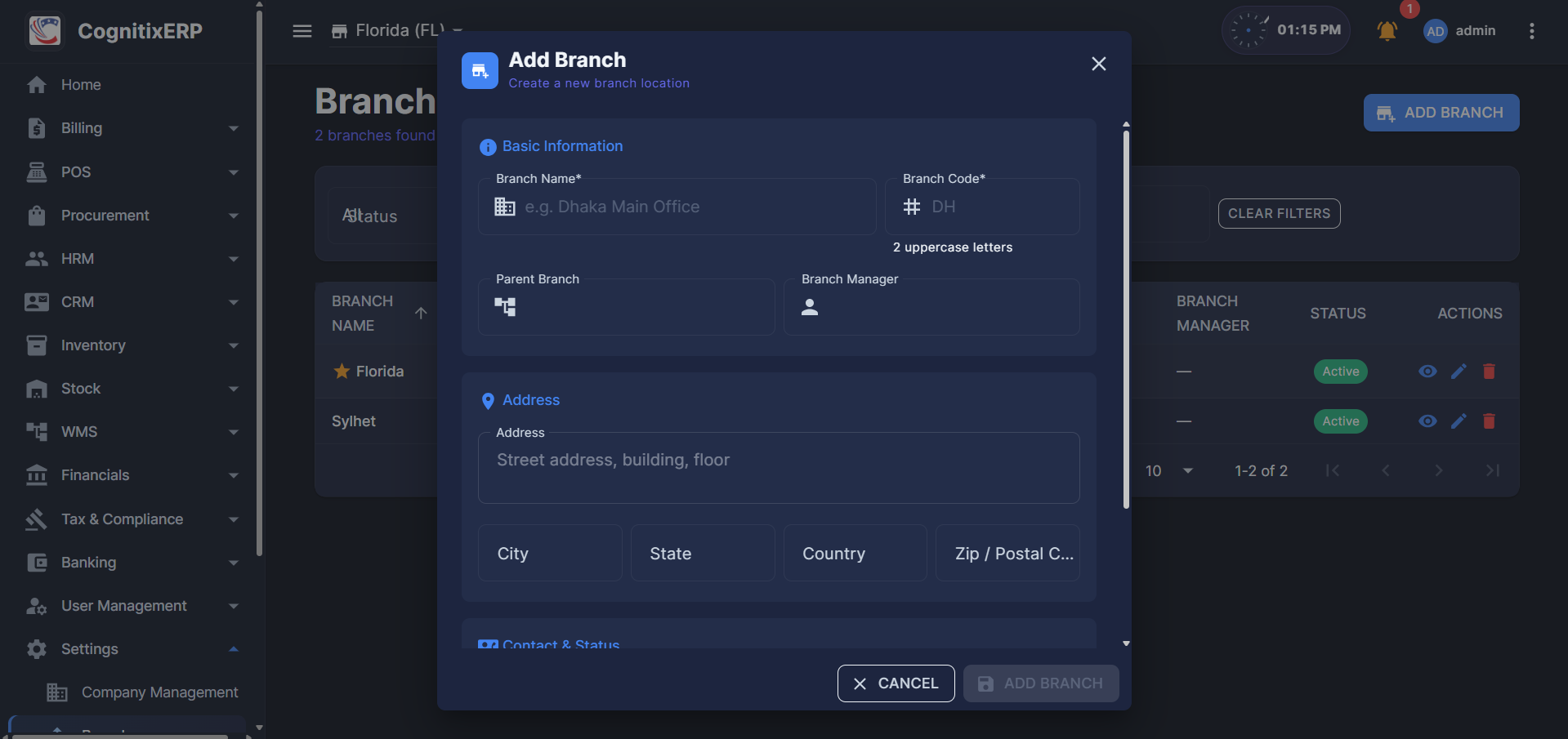Click the CRM contact card icon
Screen dimensions: 1568x739
(x=37, y=302)
